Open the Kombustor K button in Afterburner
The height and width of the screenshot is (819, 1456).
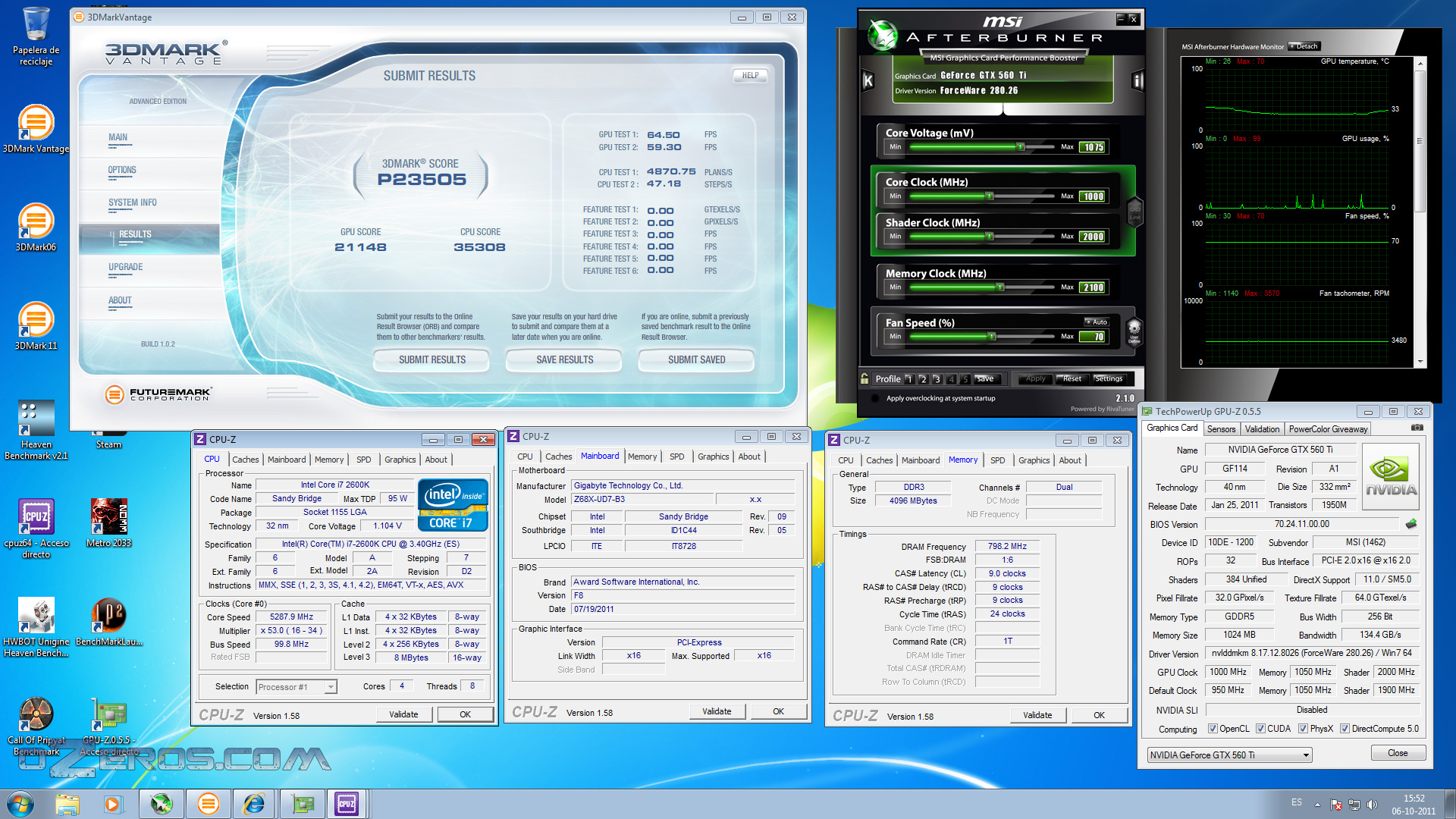(x=868, y=81)
